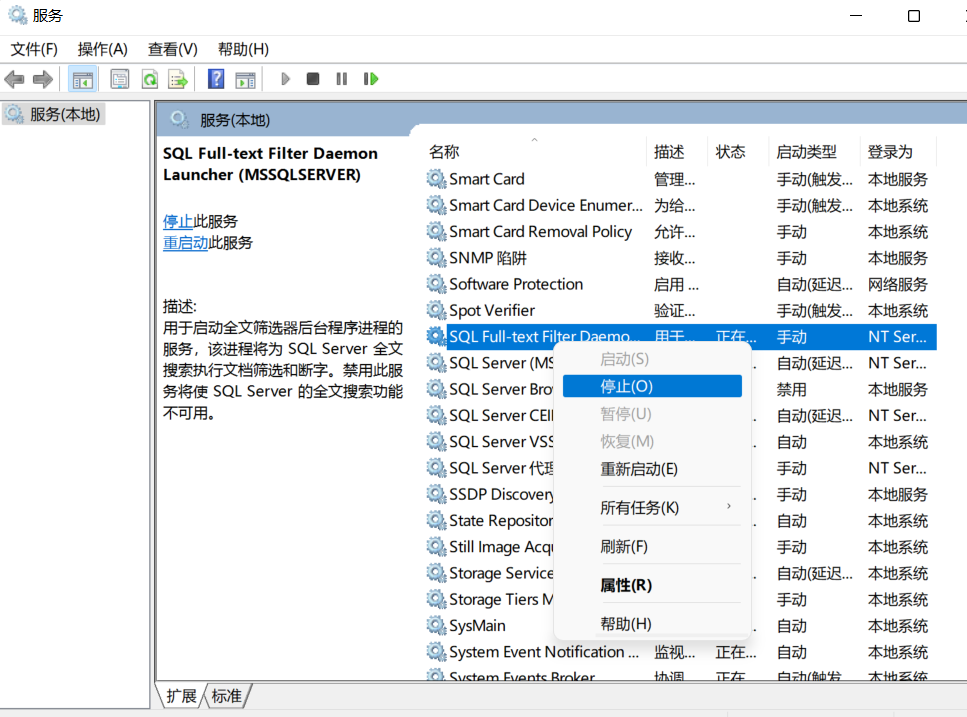Expand 所有任务(K) submenu arrow

coord(729,507)
